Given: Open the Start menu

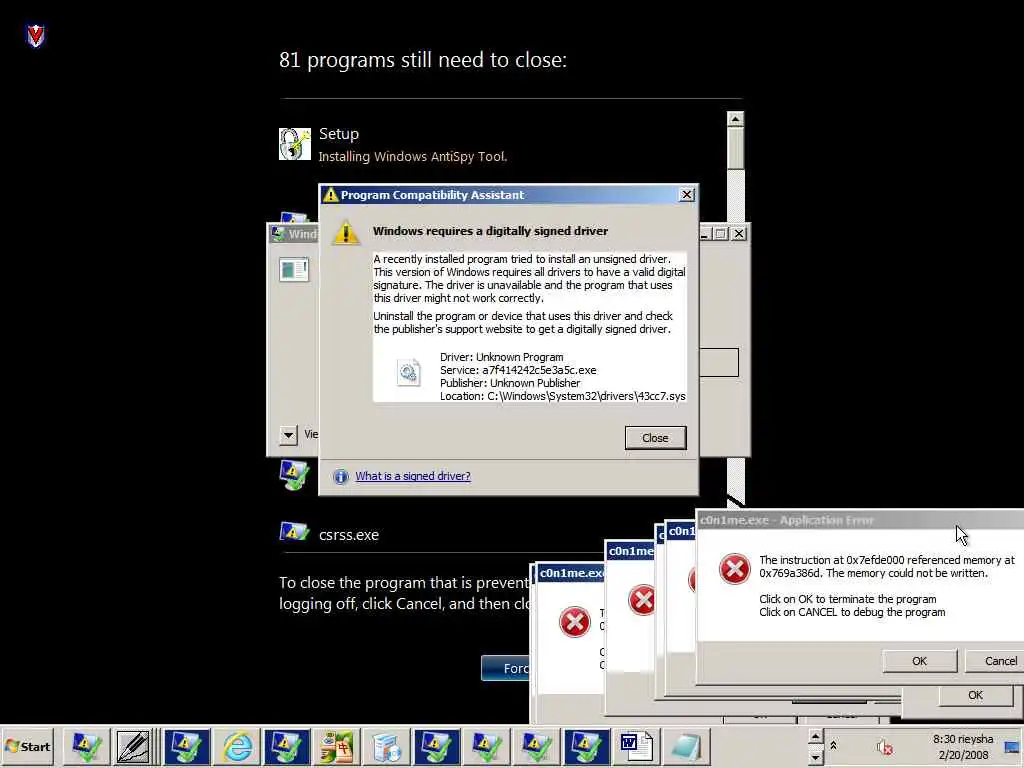Looking at the screenshot, I should (x=27, y=746).
